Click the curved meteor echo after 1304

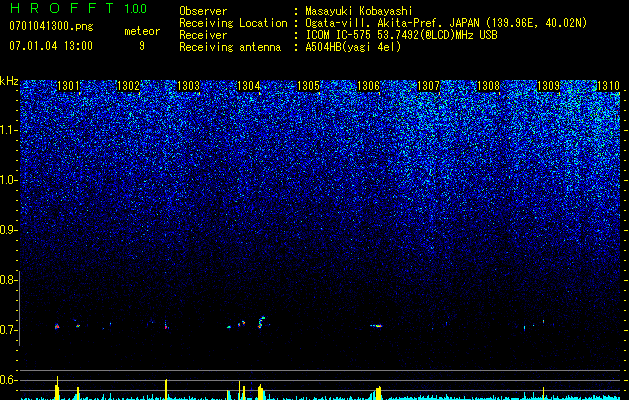[x=261, y=322]
